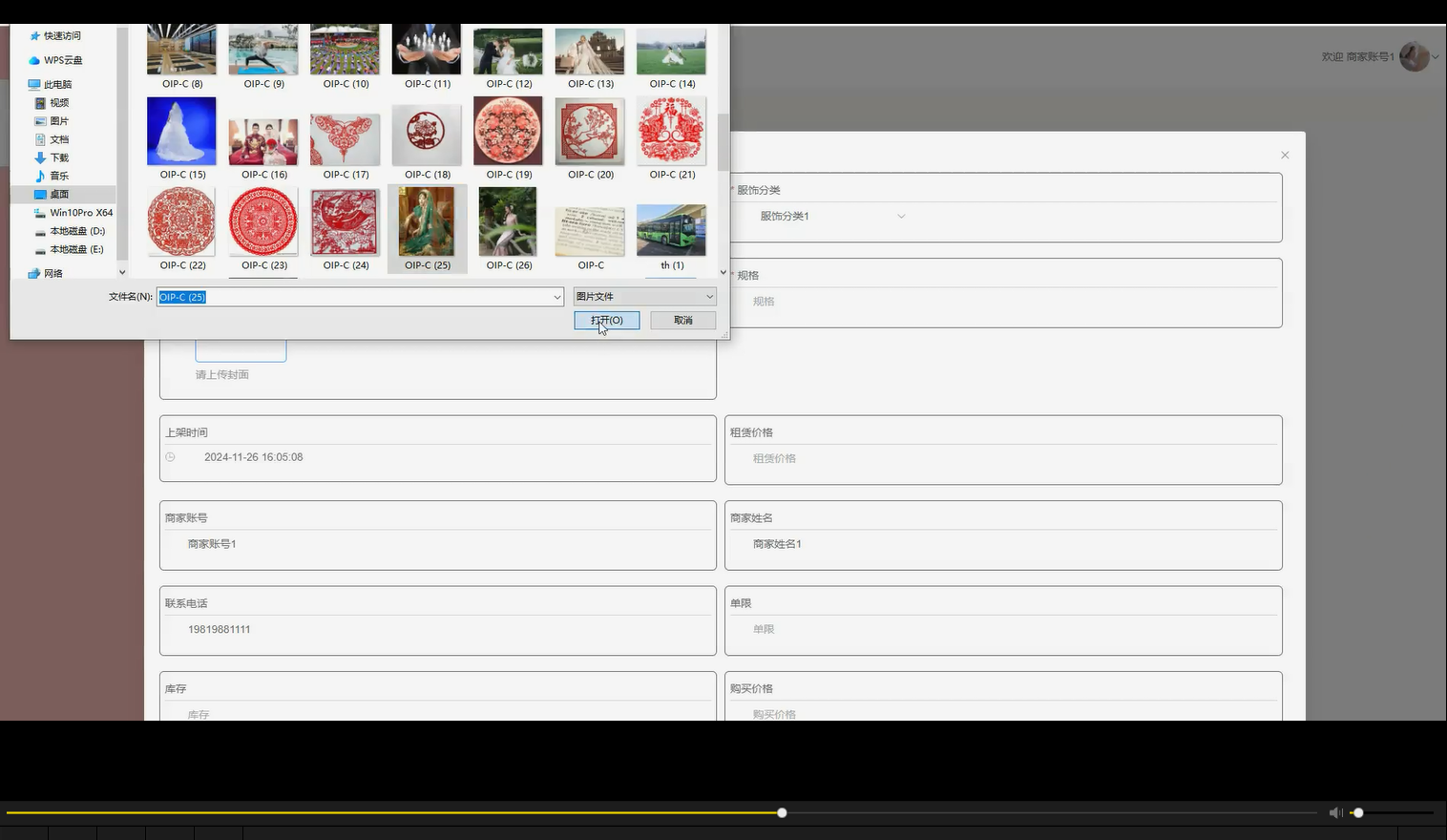Open the 服饰分类 dropdown
The image size is (1447, 840).
point(832,217)
